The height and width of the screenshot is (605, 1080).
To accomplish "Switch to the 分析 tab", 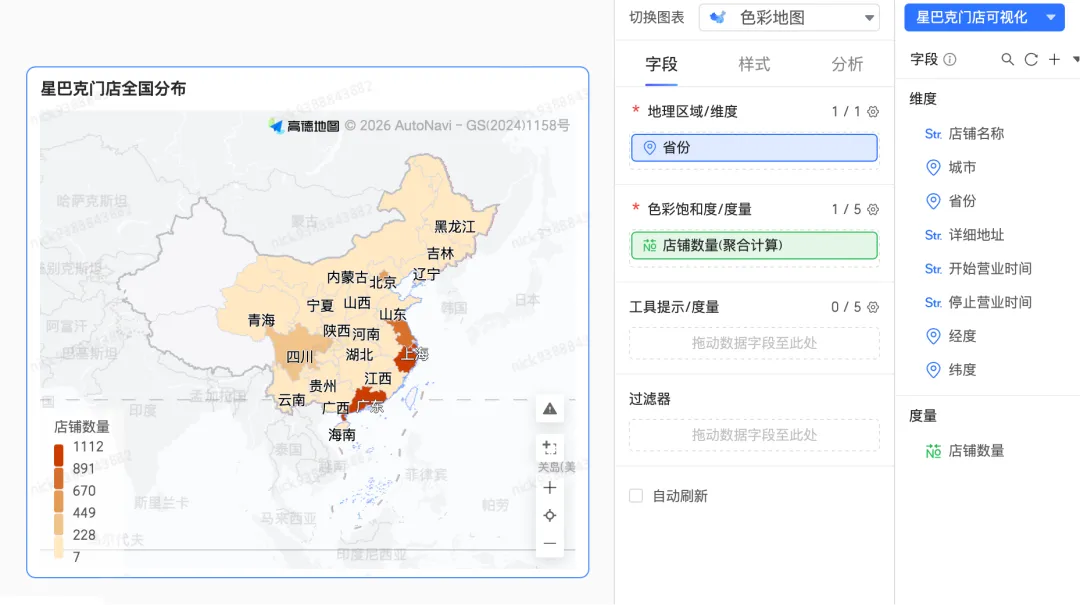I will coord(847,64).
